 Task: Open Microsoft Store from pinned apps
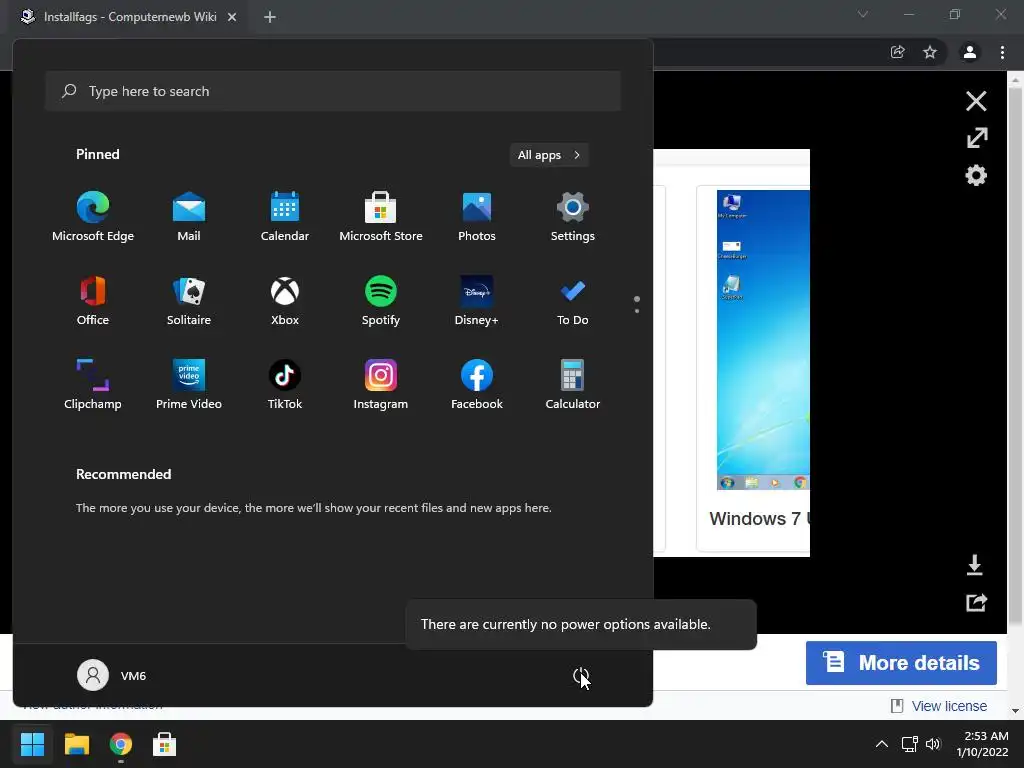coord(381,217)
